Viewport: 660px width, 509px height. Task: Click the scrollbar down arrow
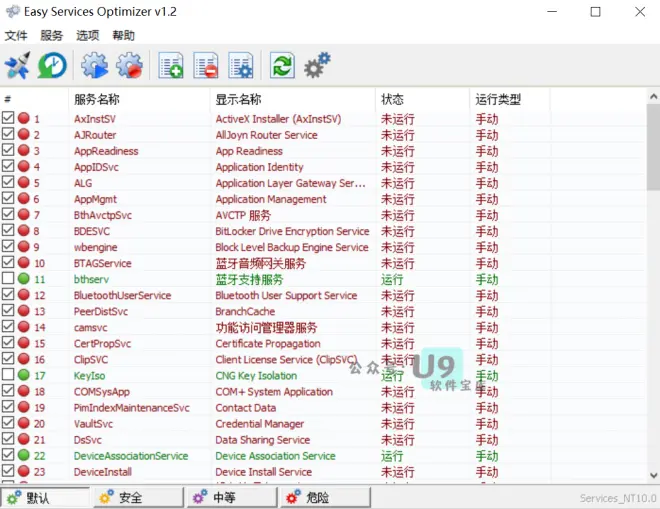(x=653, y=475)
